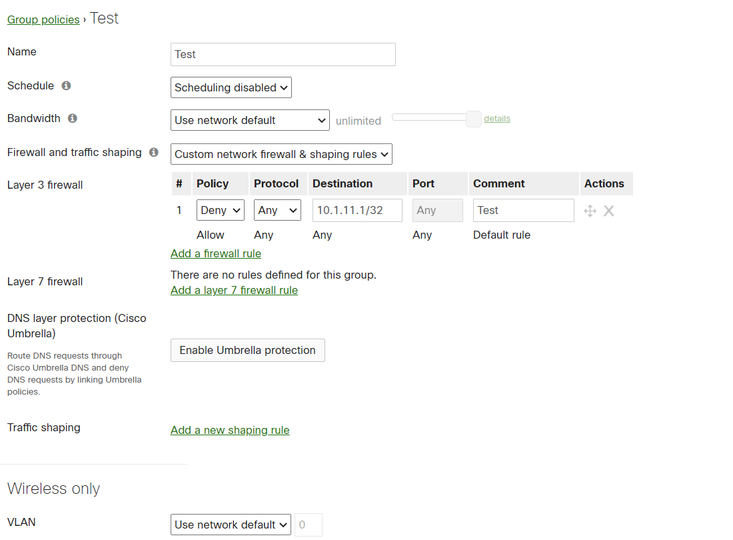Open the Schedule dropdown
The image size is (733, 540).
[x=231, y=88]
